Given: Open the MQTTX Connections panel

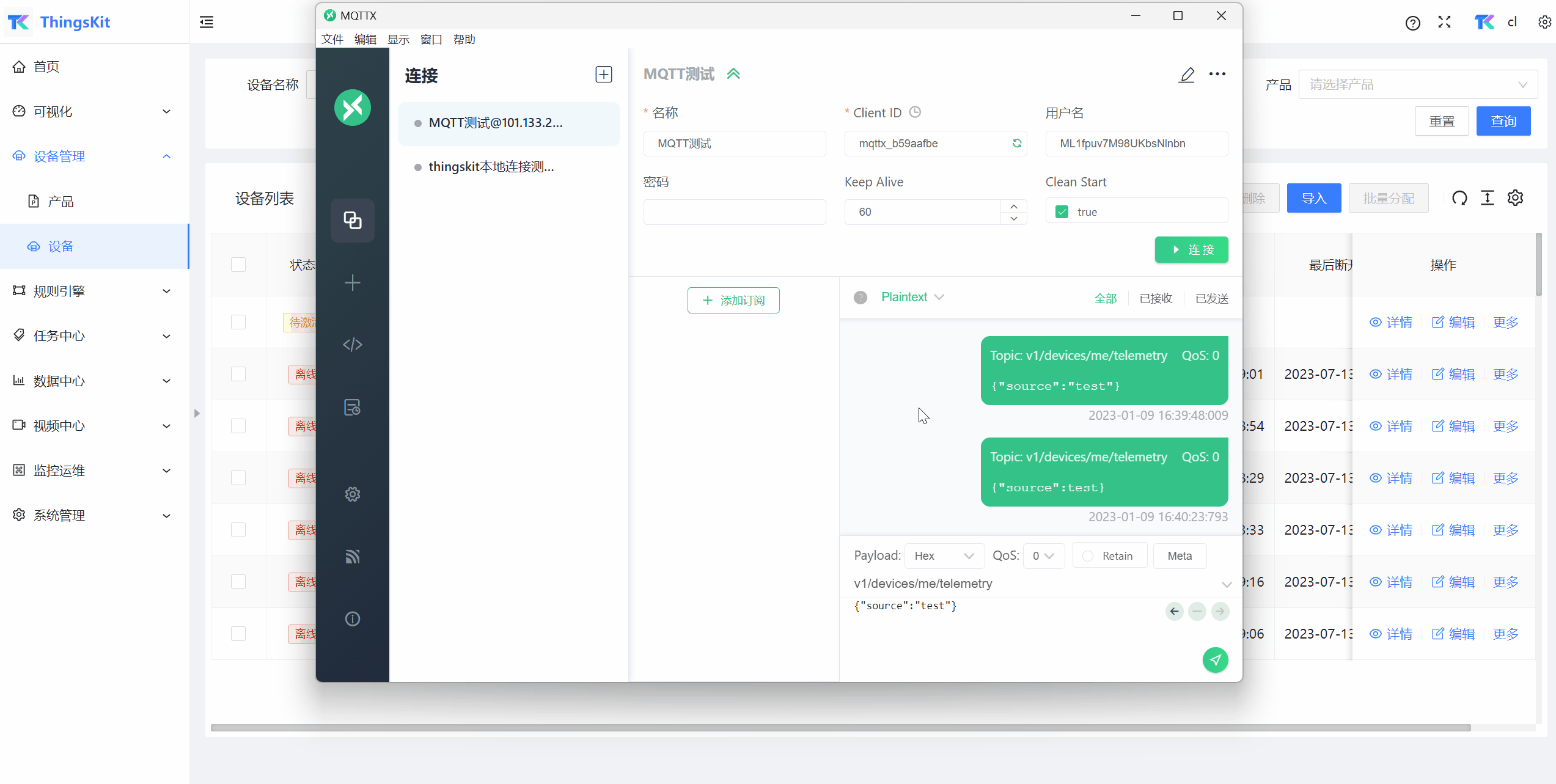Looking at the screenshot, I should click(352, 220).
